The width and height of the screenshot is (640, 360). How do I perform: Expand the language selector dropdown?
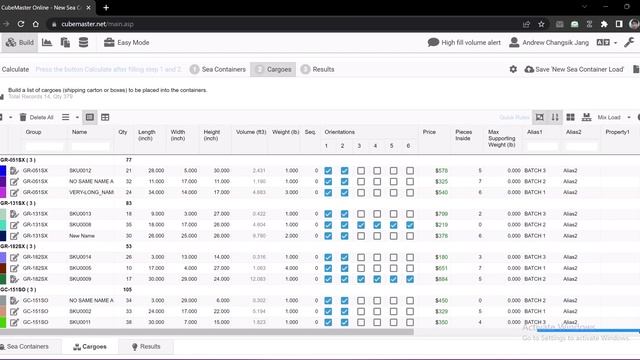(607, 42)
